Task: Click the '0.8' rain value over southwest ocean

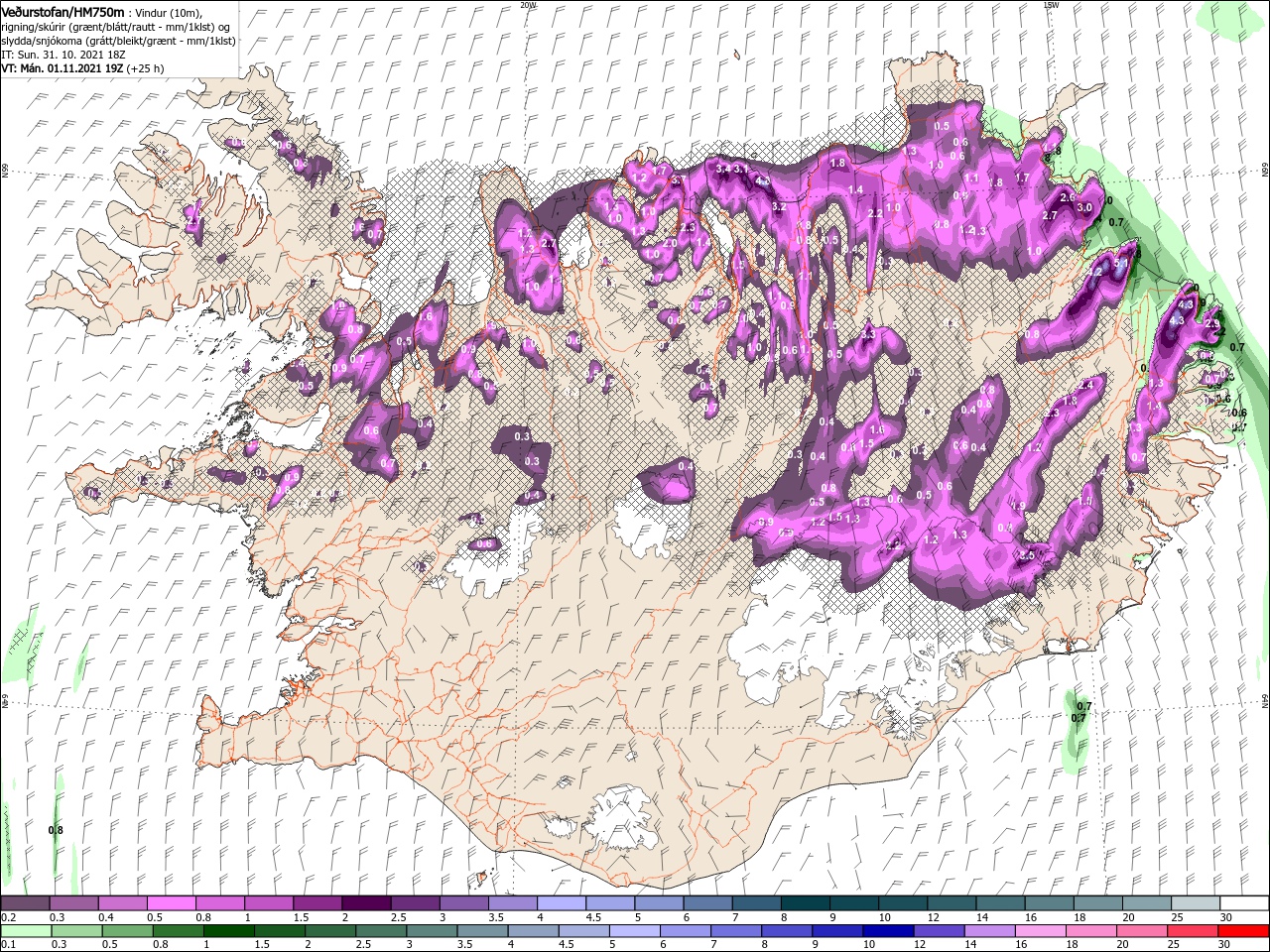Action: tap(56, 831)
